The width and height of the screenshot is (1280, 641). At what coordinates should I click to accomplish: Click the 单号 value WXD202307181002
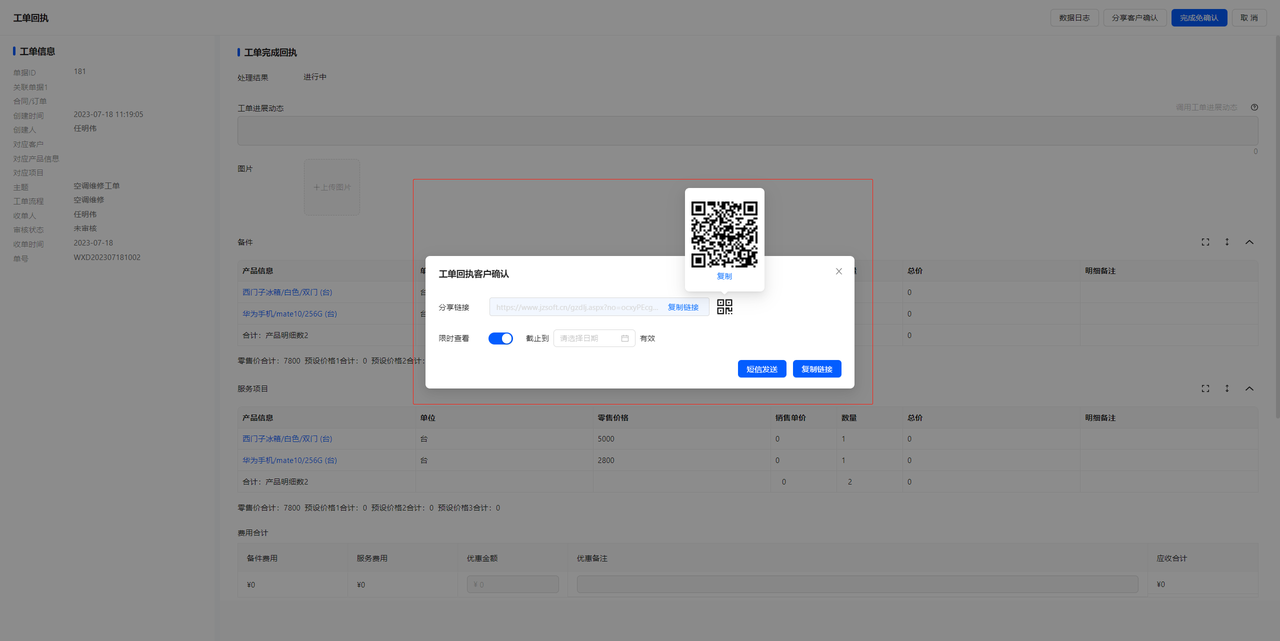107,257
